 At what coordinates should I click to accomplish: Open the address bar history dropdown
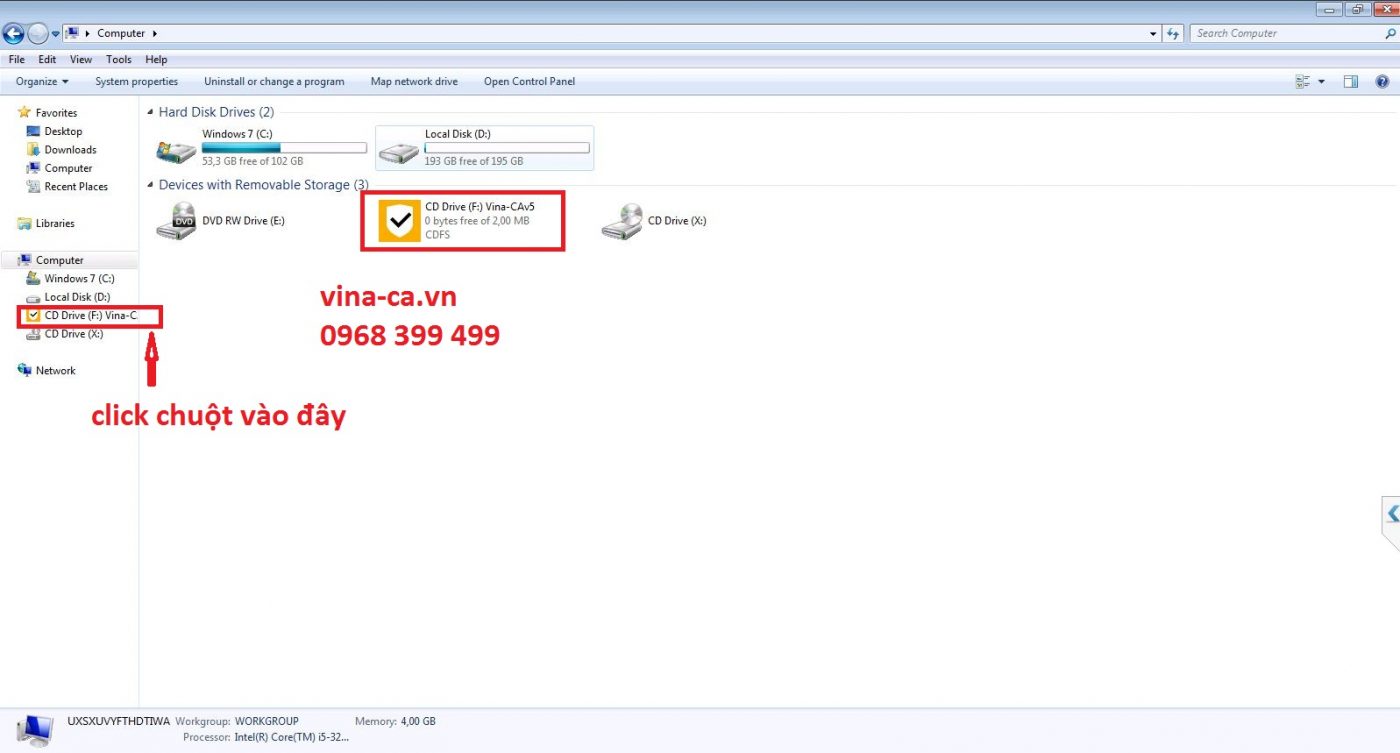click(1154, 33)
